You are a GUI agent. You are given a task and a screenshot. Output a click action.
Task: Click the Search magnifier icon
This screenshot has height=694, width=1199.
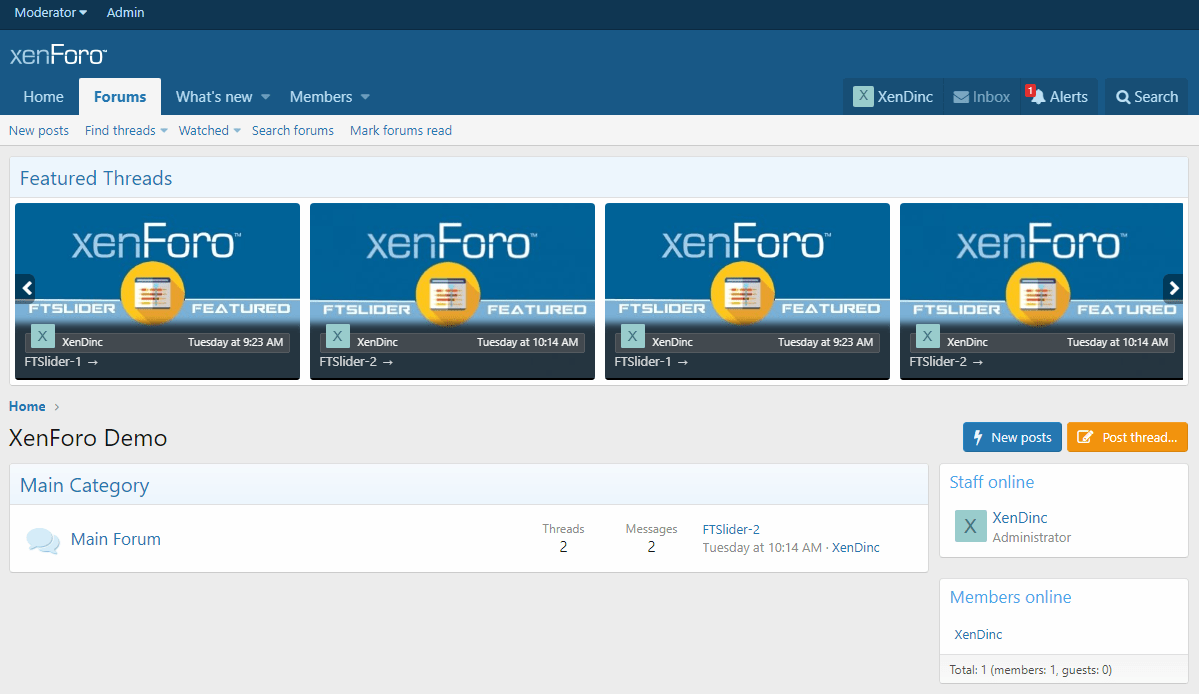pyautogui.click(x=1123, y=97)
